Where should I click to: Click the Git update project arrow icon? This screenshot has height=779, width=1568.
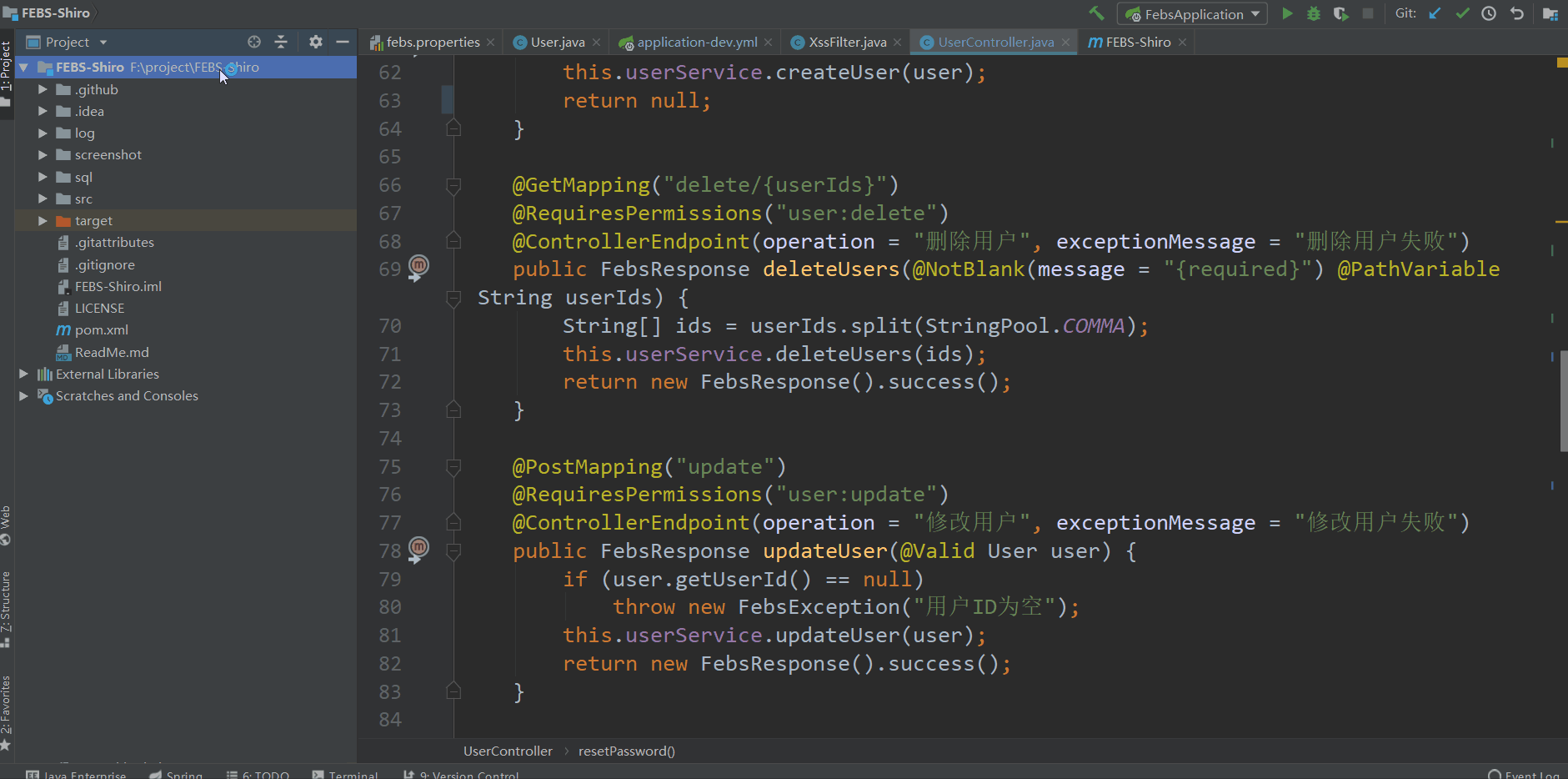(x=1435, y=13)
